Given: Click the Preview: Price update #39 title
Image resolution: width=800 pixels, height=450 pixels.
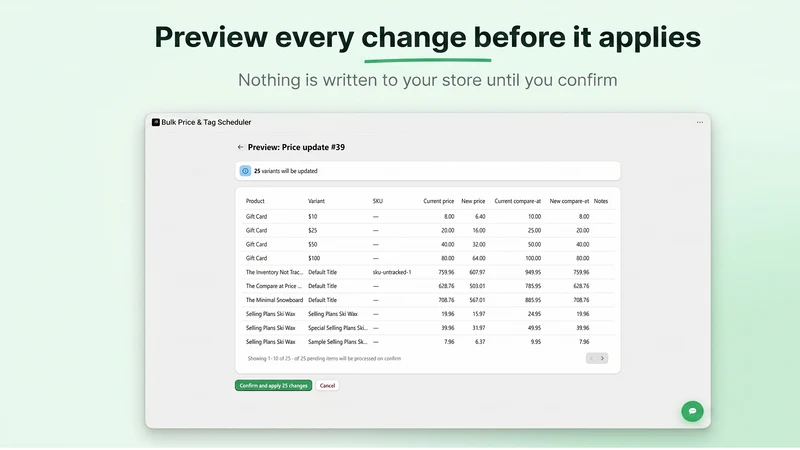Looking at the screenshot, I should click(x=296, y=147).
